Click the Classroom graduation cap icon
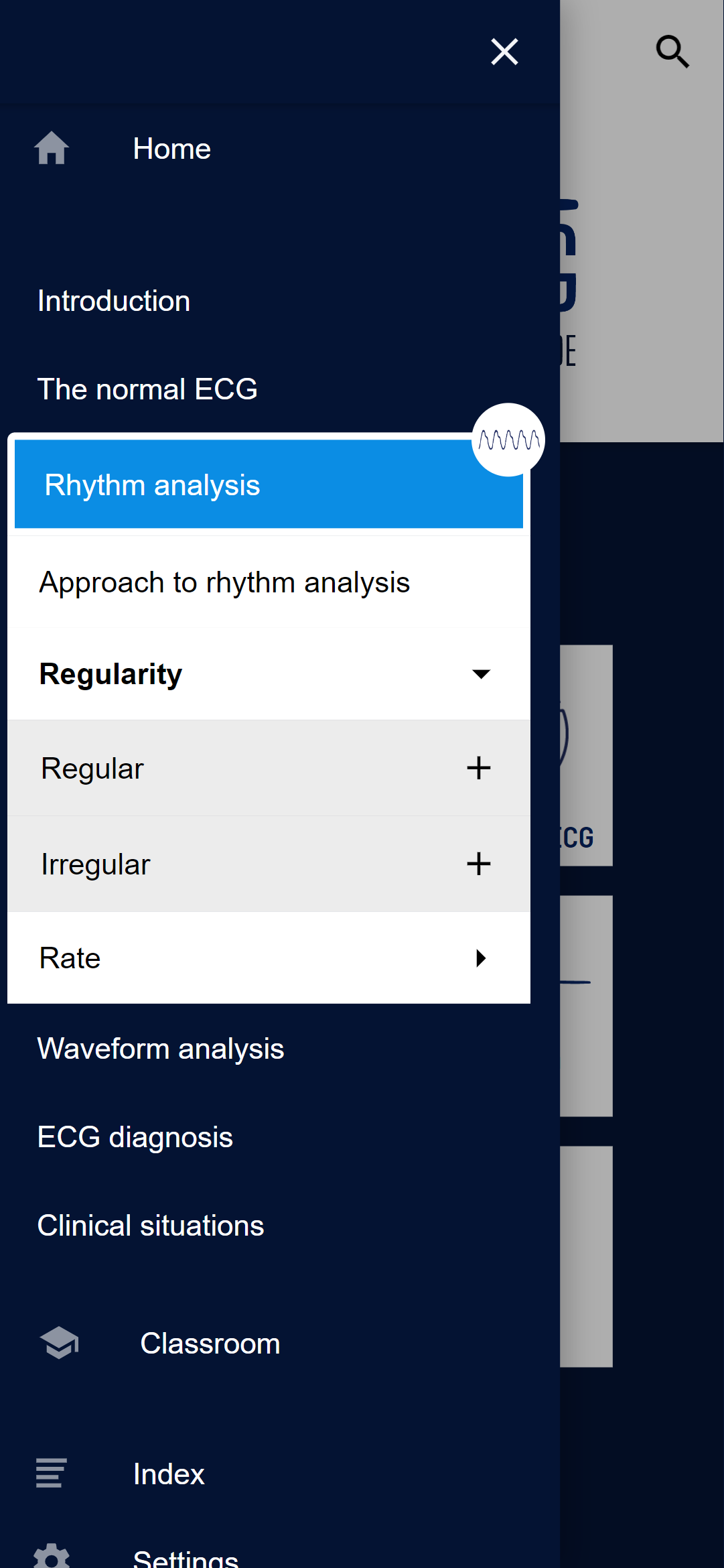 pos(59,1342)
